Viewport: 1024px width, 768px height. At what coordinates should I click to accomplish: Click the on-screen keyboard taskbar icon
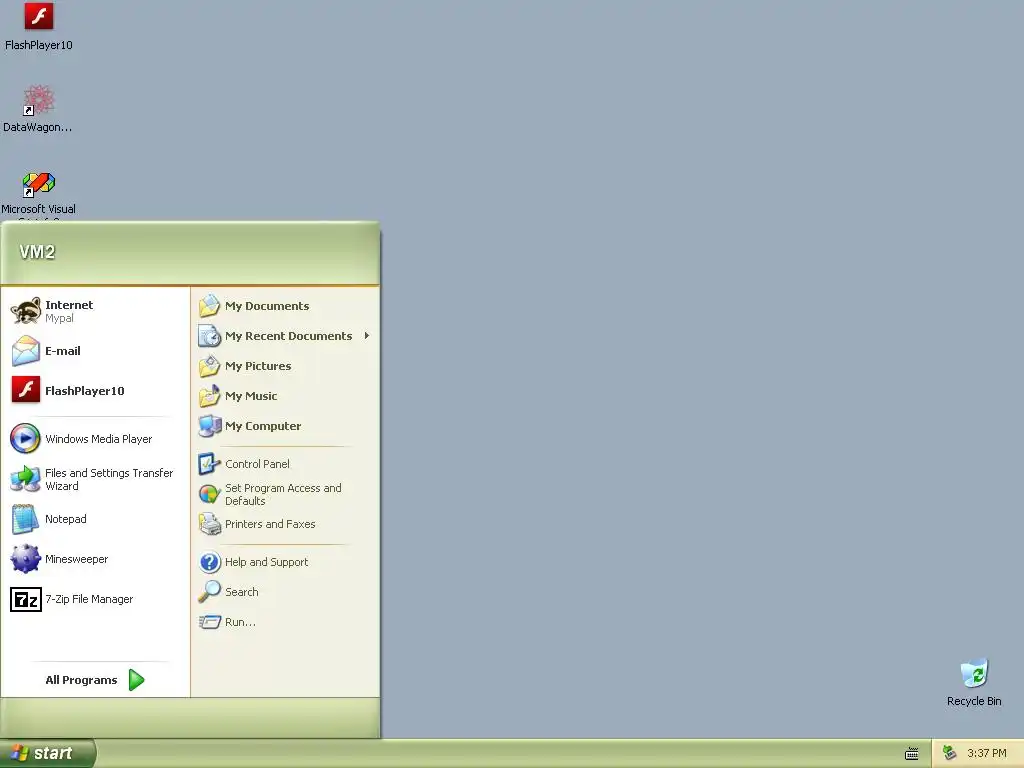[x=912, y=754]
